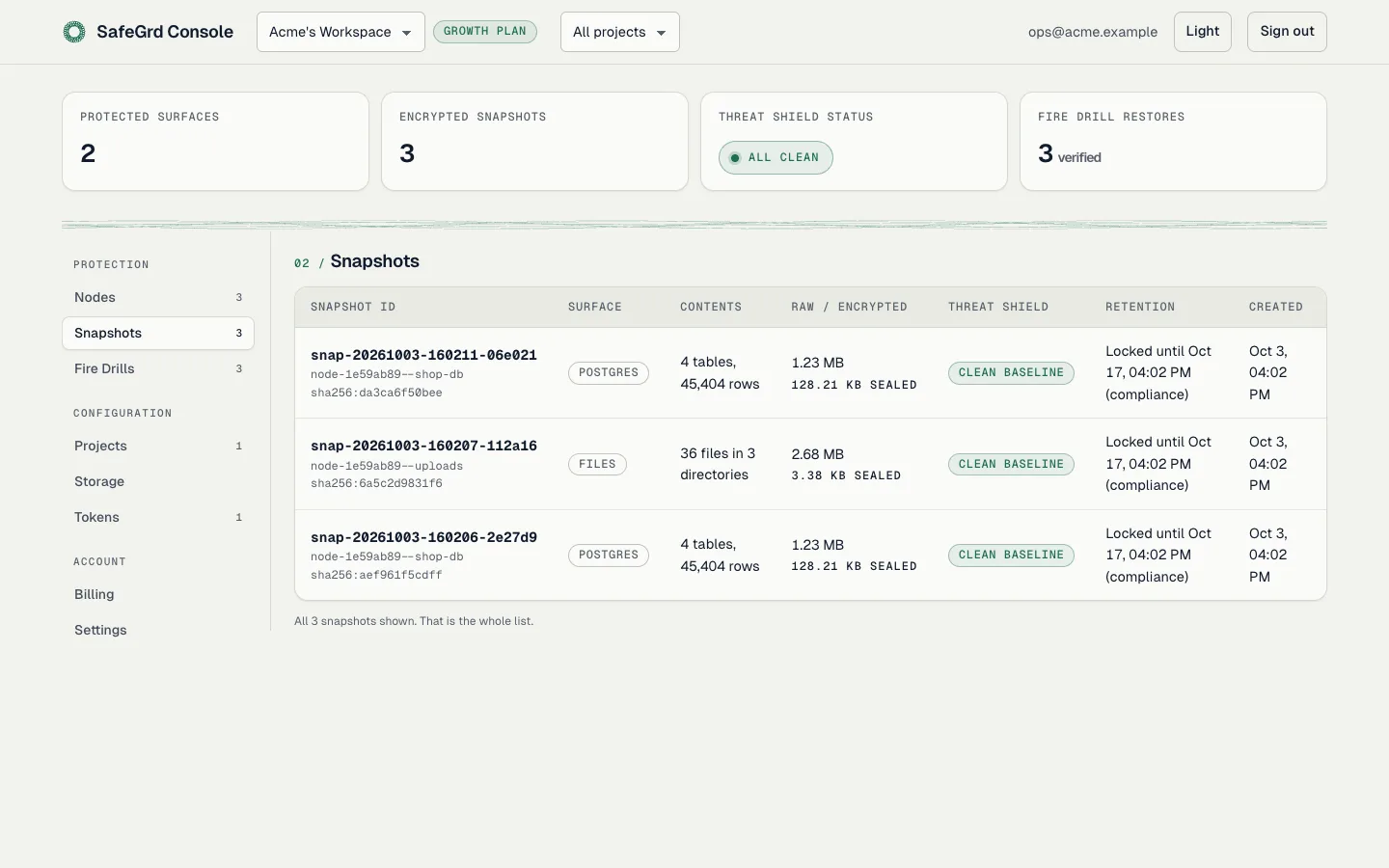Open Storage configuration page
This screenshot has width=1389, height=868.
point(158,481)
